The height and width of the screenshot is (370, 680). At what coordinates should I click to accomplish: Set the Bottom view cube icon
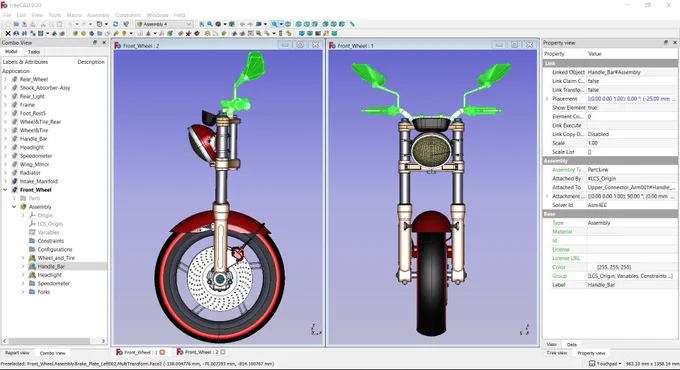(333, 24)
